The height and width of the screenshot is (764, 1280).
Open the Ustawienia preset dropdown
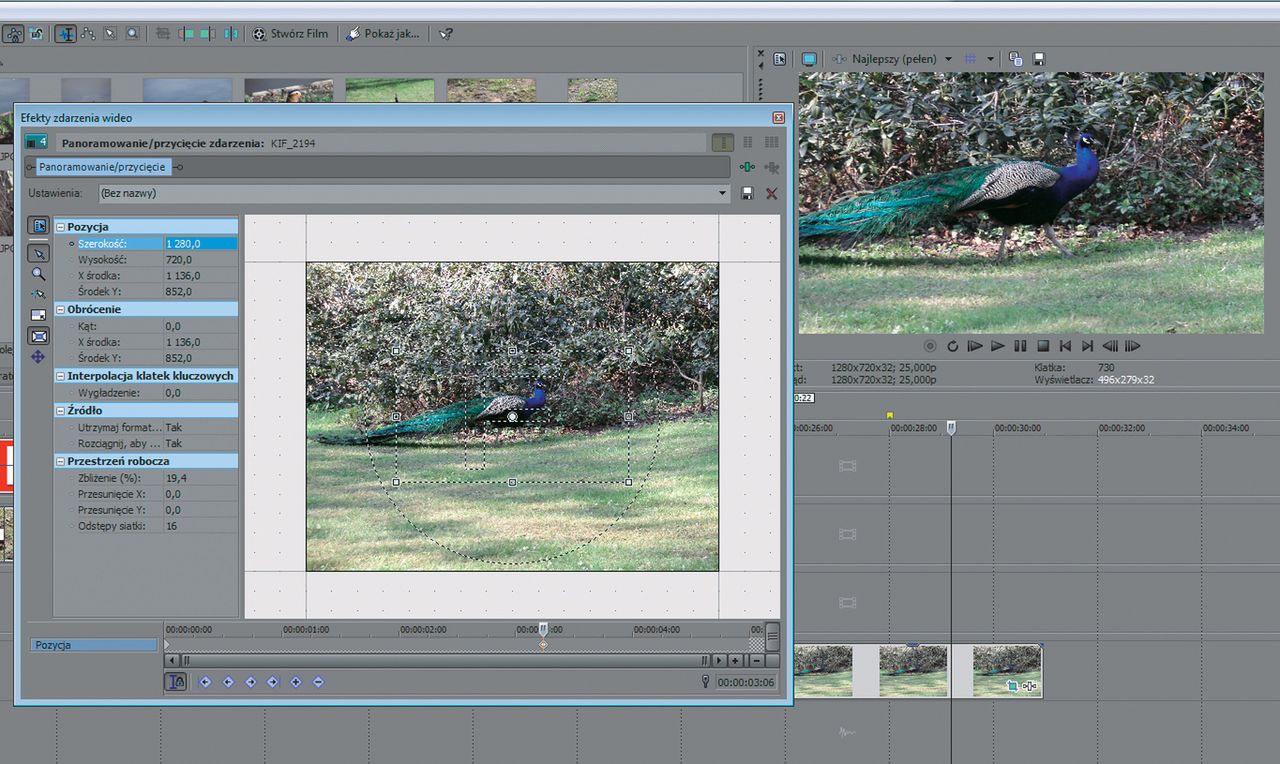point(722,193)
